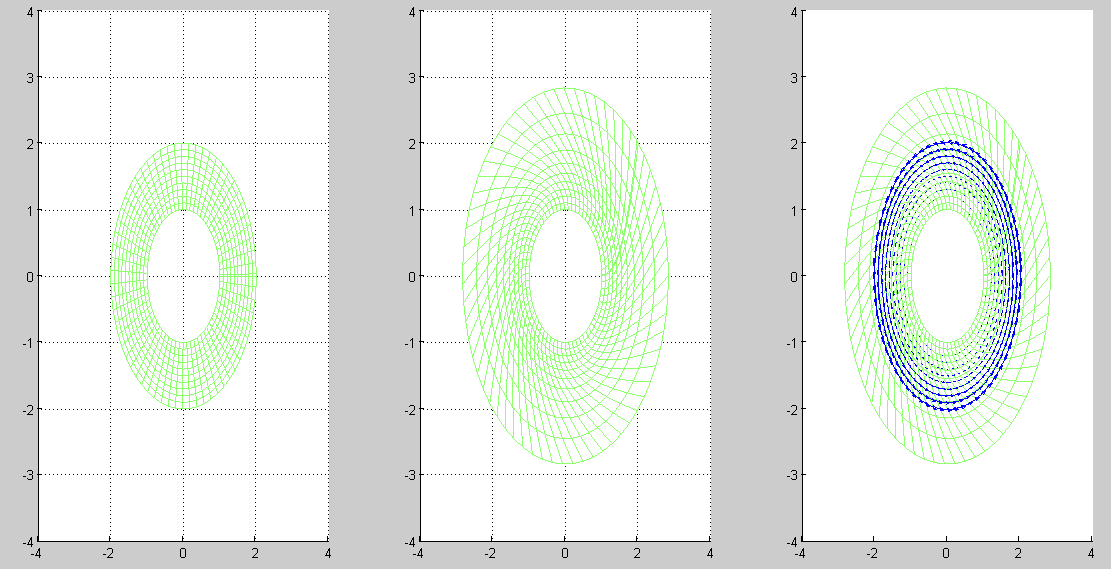The height and width of the screenshot is (569, 1111).
Task: Select x-axis tick label -4 under the middle plot
Action: click(x=417, y=552)
